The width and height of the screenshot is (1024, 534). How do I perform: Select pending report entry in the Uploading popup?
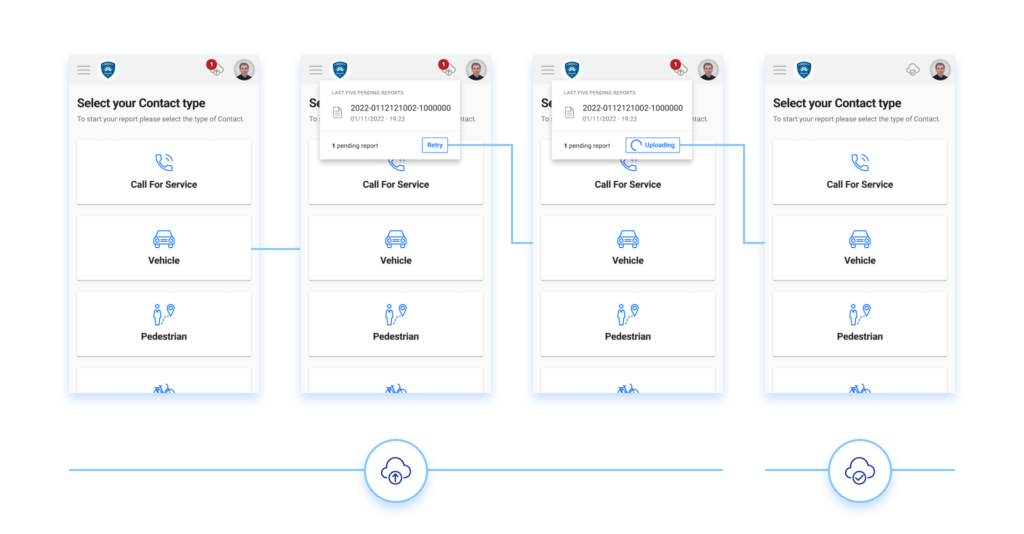tap(632, 112)
